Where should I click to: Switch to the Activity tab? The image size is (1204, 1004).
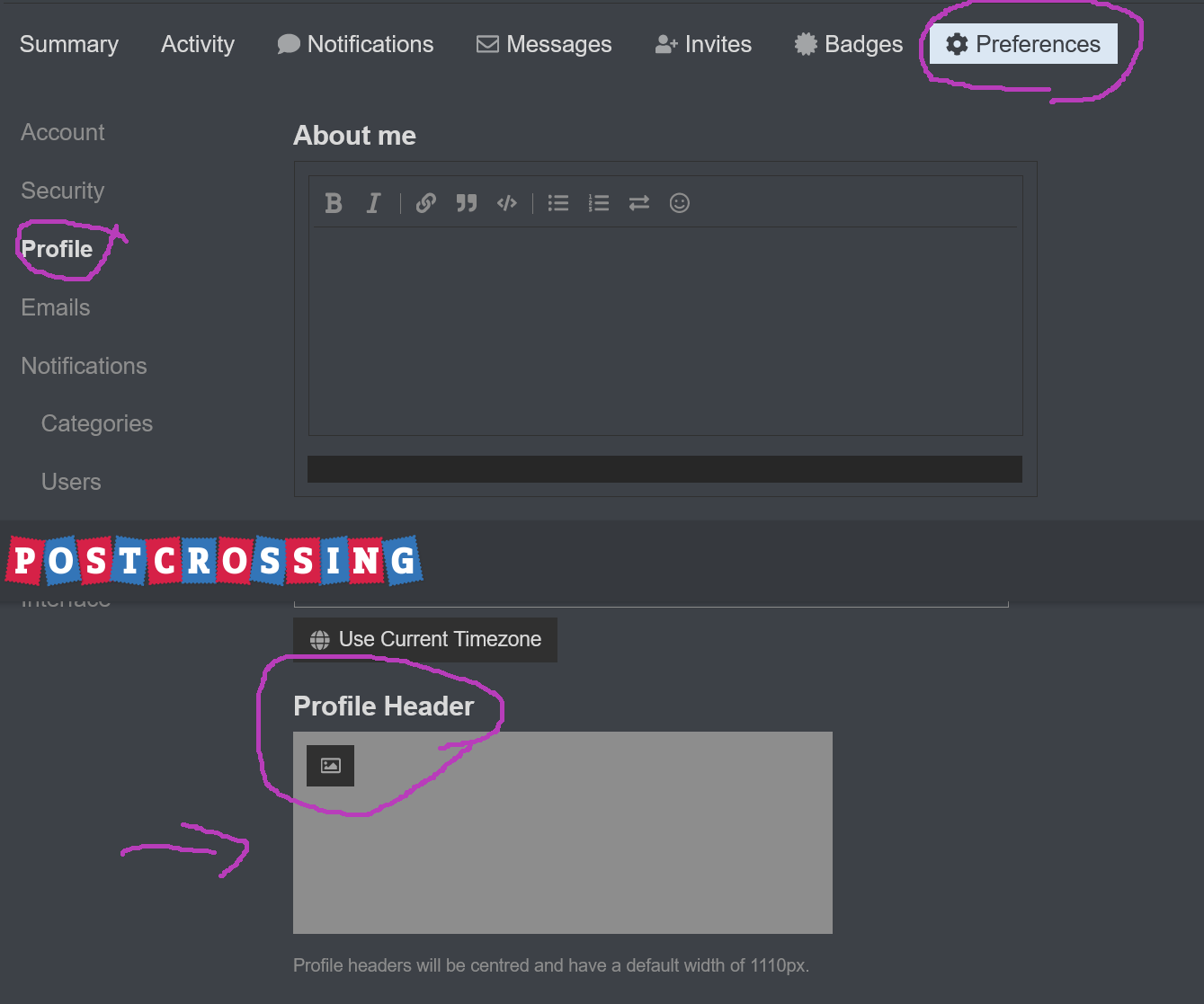[198, 44]
